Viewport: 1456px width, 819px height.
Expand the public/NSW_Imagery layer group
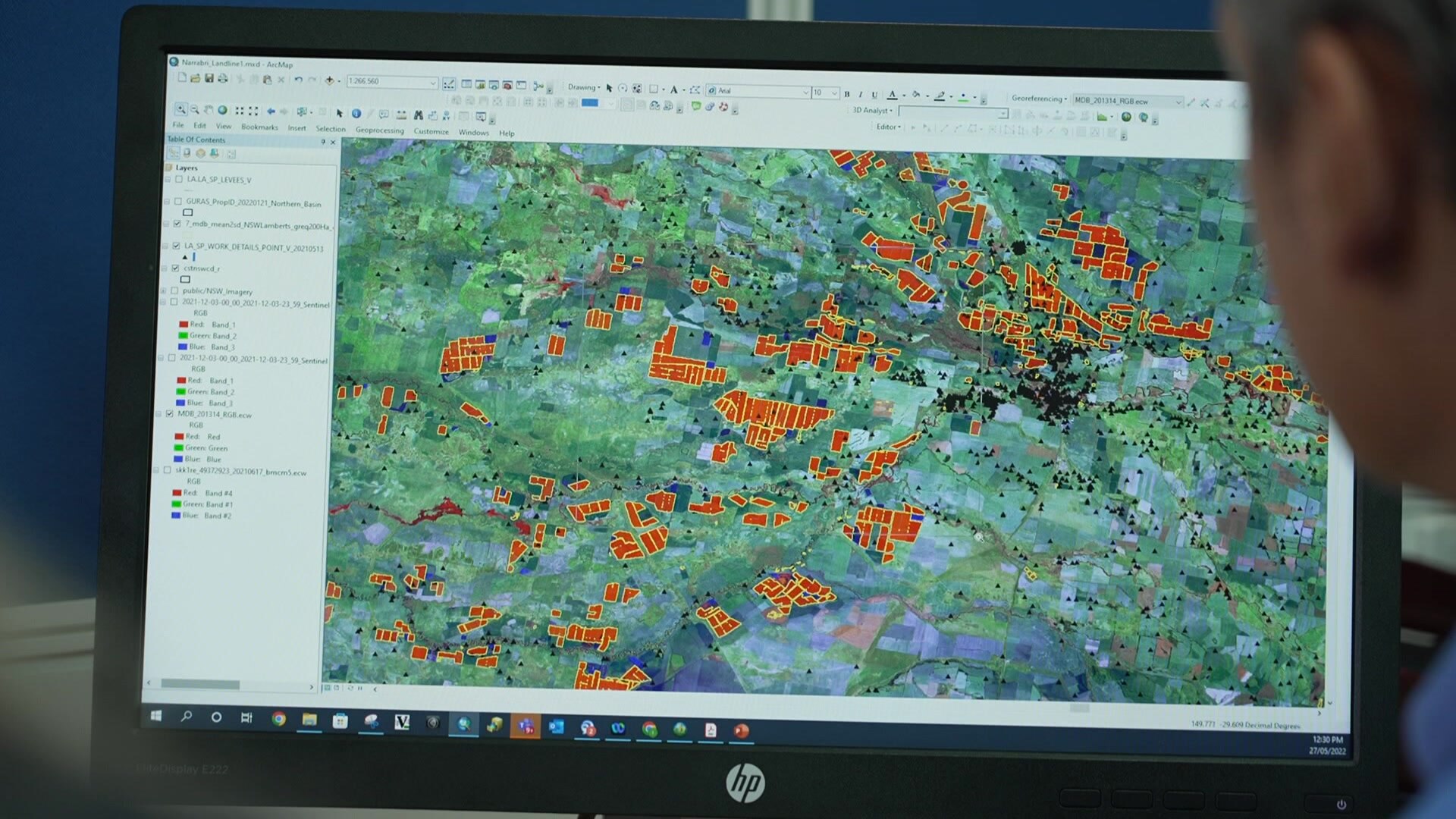pyautogui.click(x=163, y=290)
